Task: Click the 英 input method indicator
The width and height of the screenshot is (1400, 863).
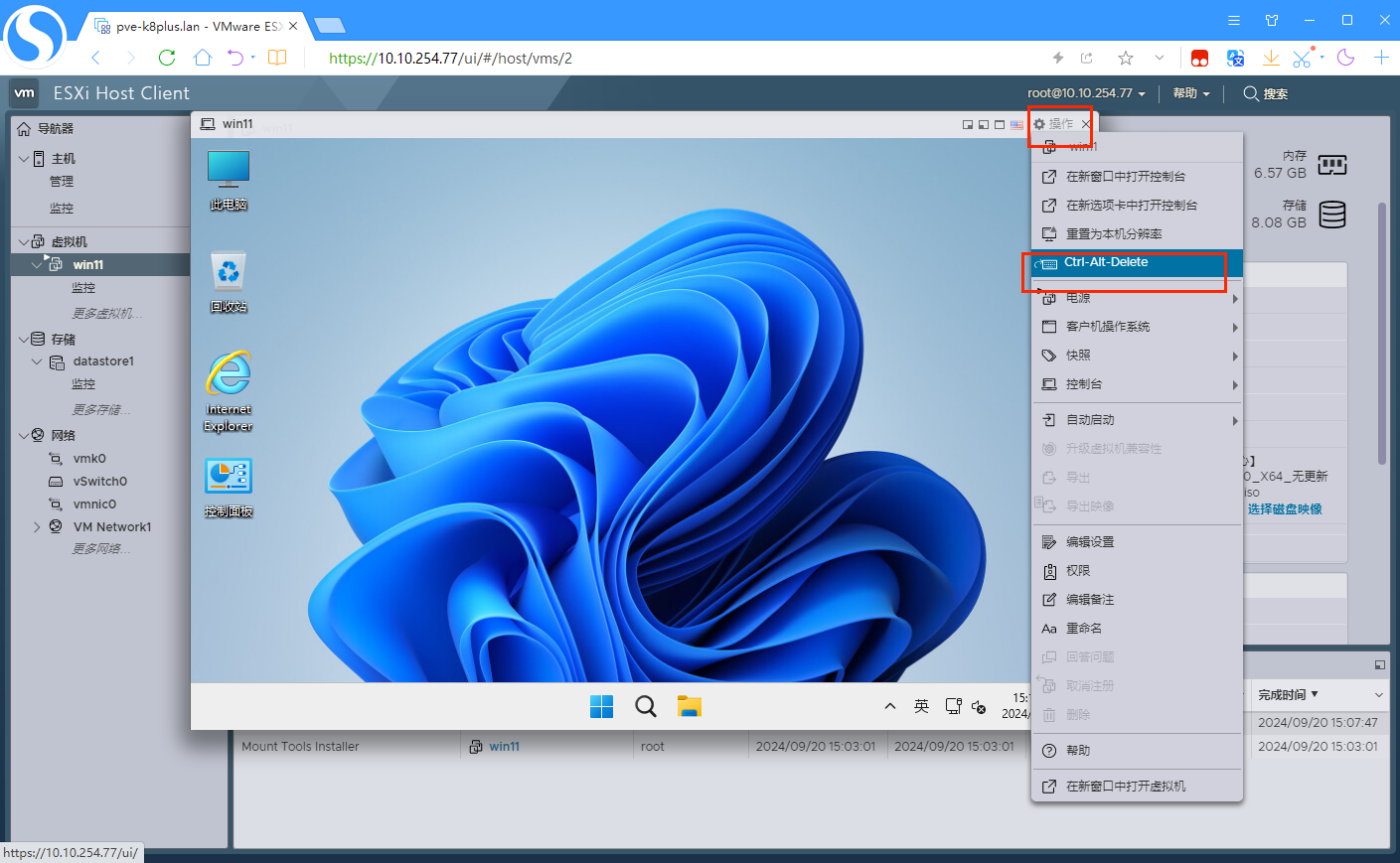Action: point(922,706)
